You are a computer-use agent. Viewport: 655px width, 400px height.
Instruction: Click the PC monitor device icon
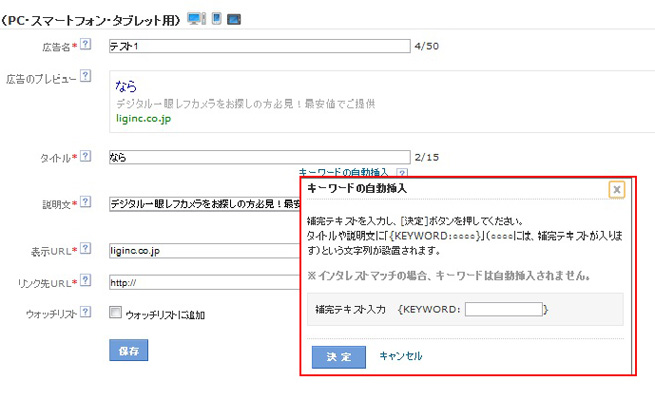tap(196, 18)
